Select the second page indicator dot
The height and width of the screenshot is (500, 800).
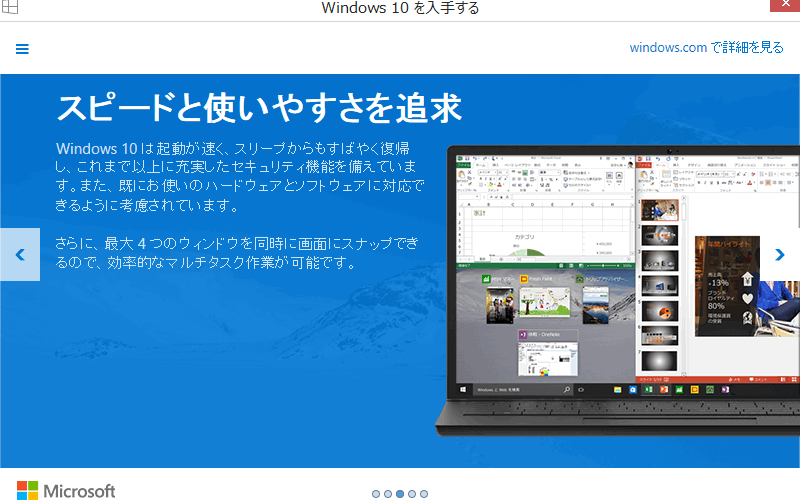[x=388, y=493]
